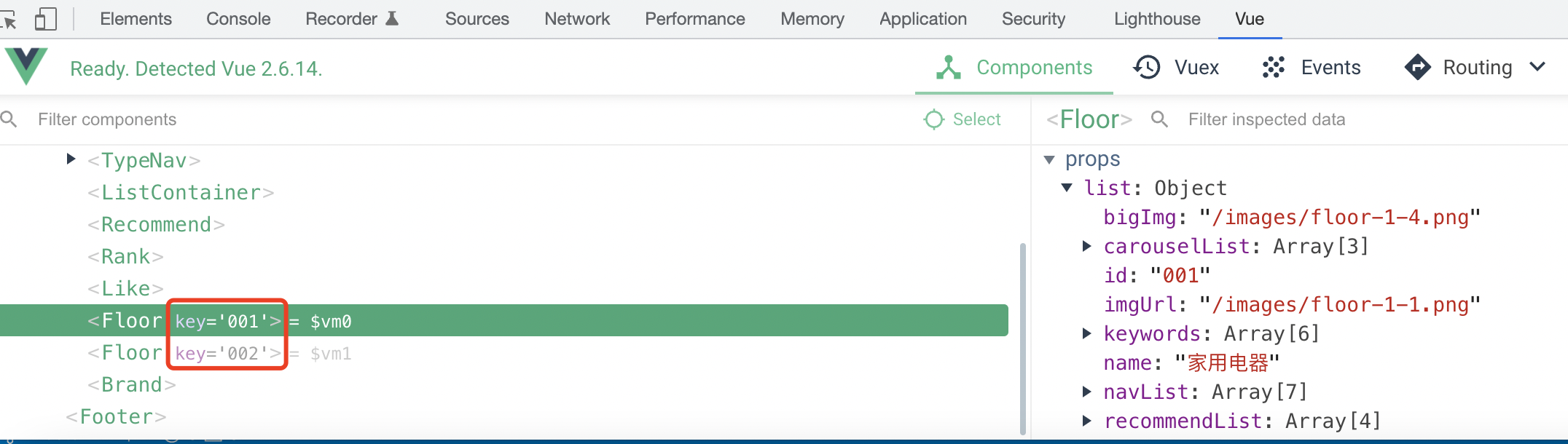Click the Select component target button
The height and width of the screenshot is (444, 1568).
tap(963, 119)
